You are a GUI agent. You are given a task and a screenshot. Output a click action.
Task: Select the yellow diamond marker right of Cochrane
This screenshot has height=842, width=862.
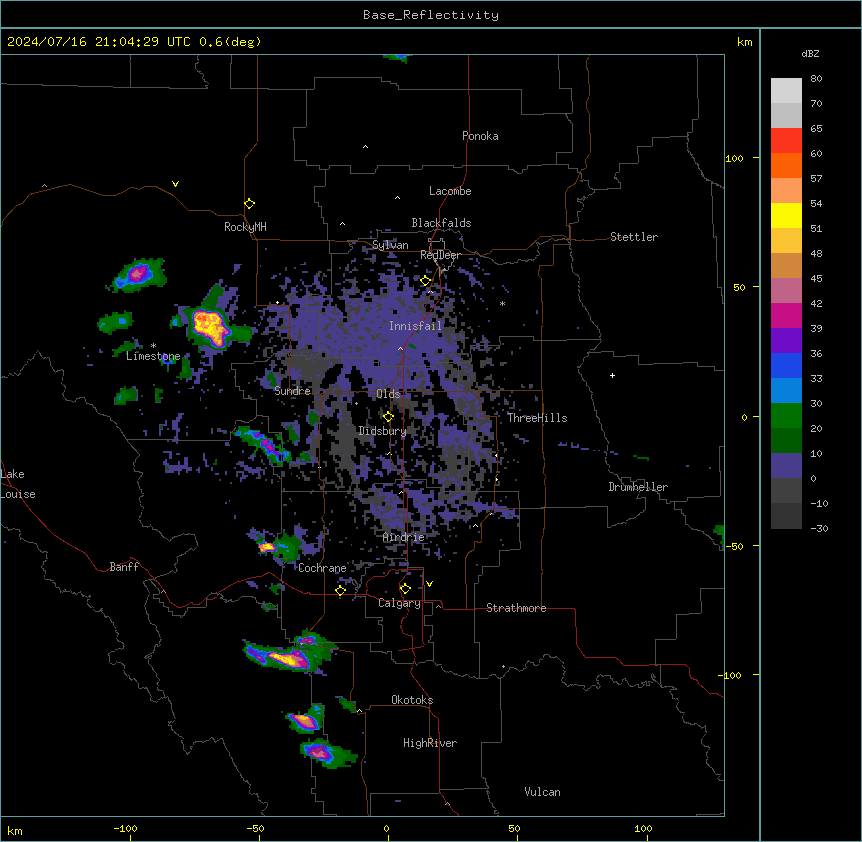coord(340,590)
